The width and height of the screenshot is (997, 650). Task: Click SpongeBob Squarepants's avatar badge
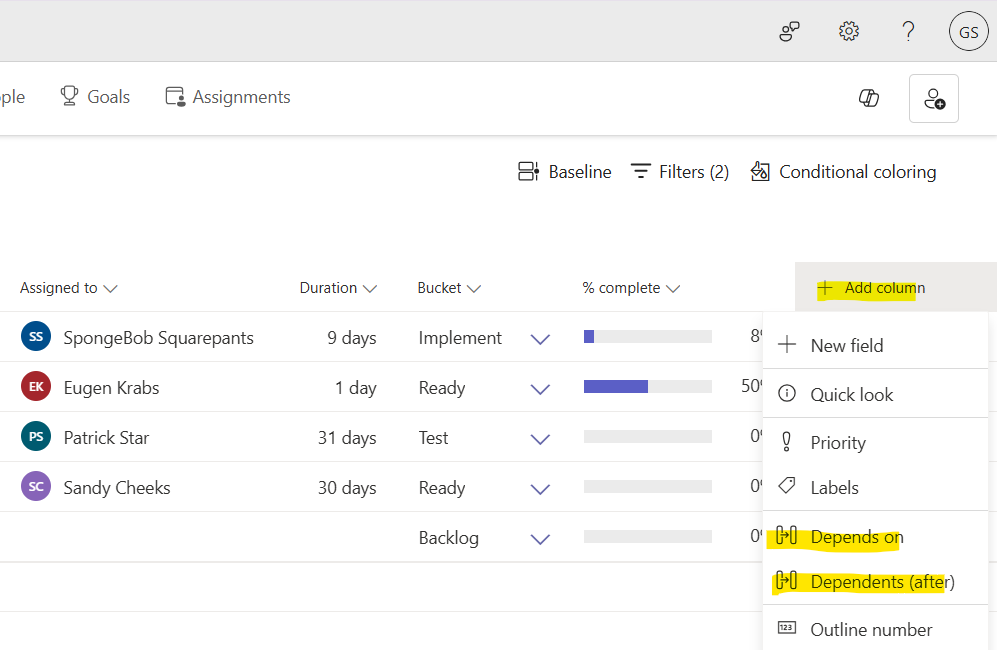[35, 337]
